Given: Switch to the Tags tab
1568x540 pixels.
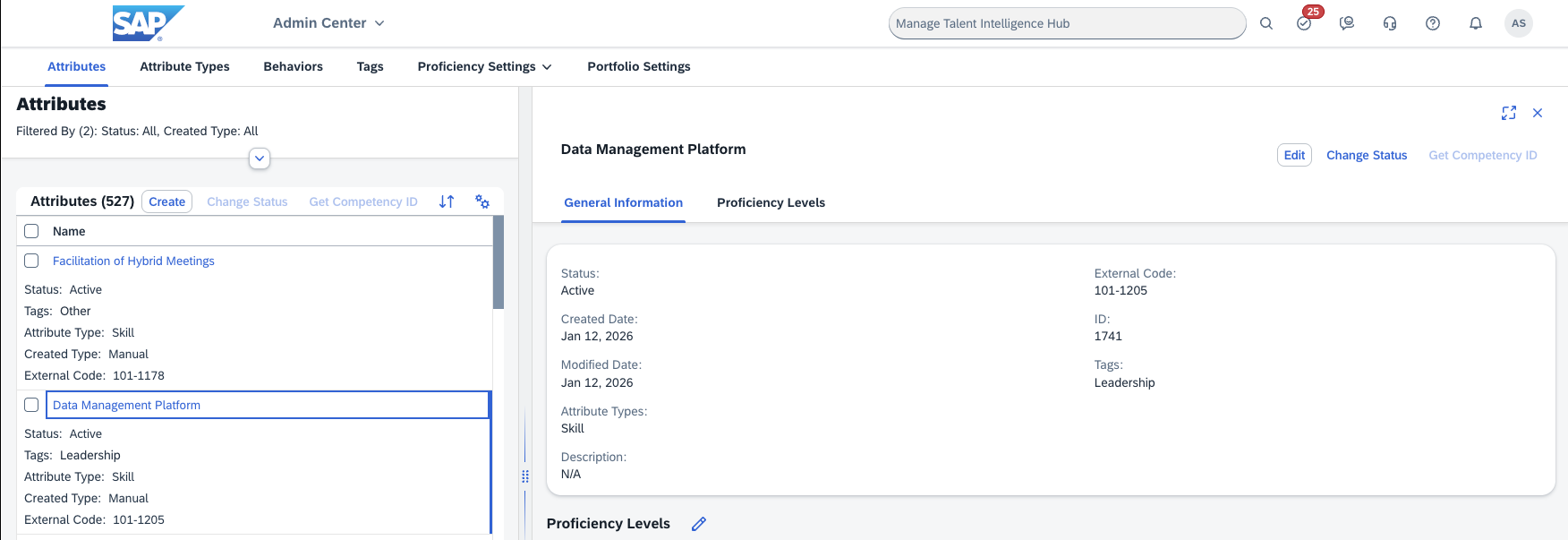Looking at the screenshot, I should pyautogui.click(x=370, y=66).
